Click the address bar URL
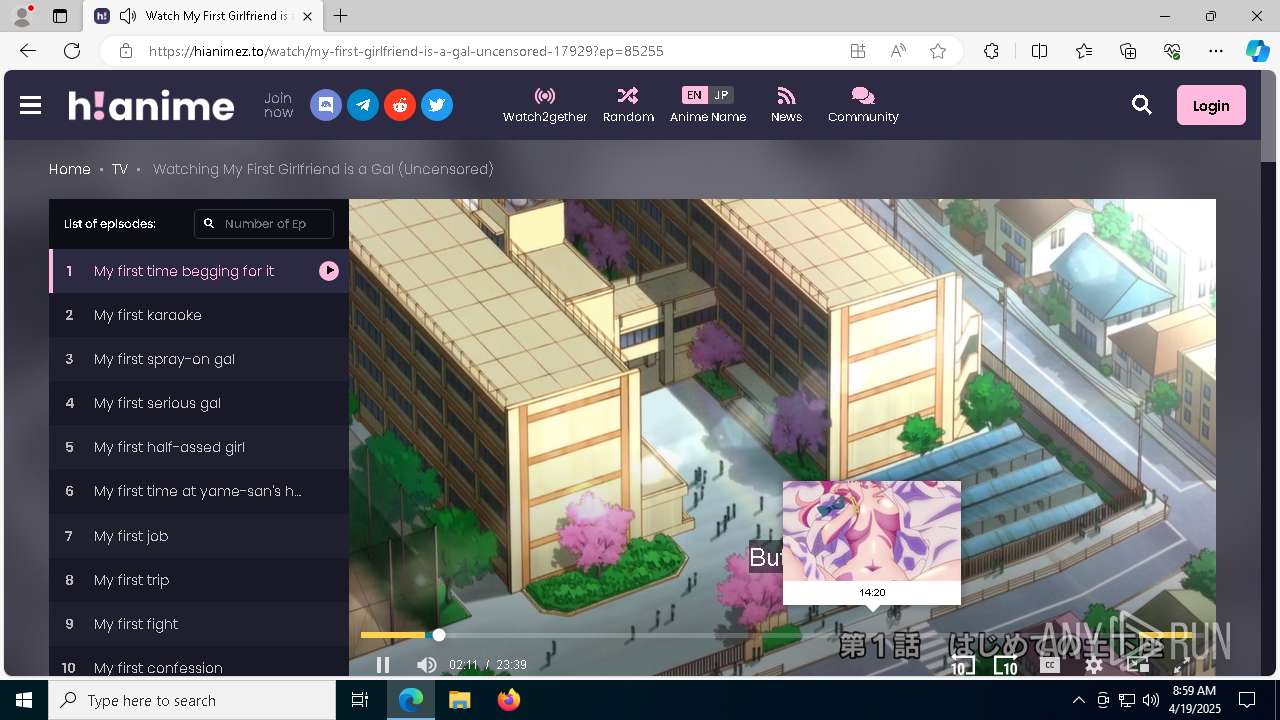This screenshot has height=720, width=1280. tap(406, 51)
